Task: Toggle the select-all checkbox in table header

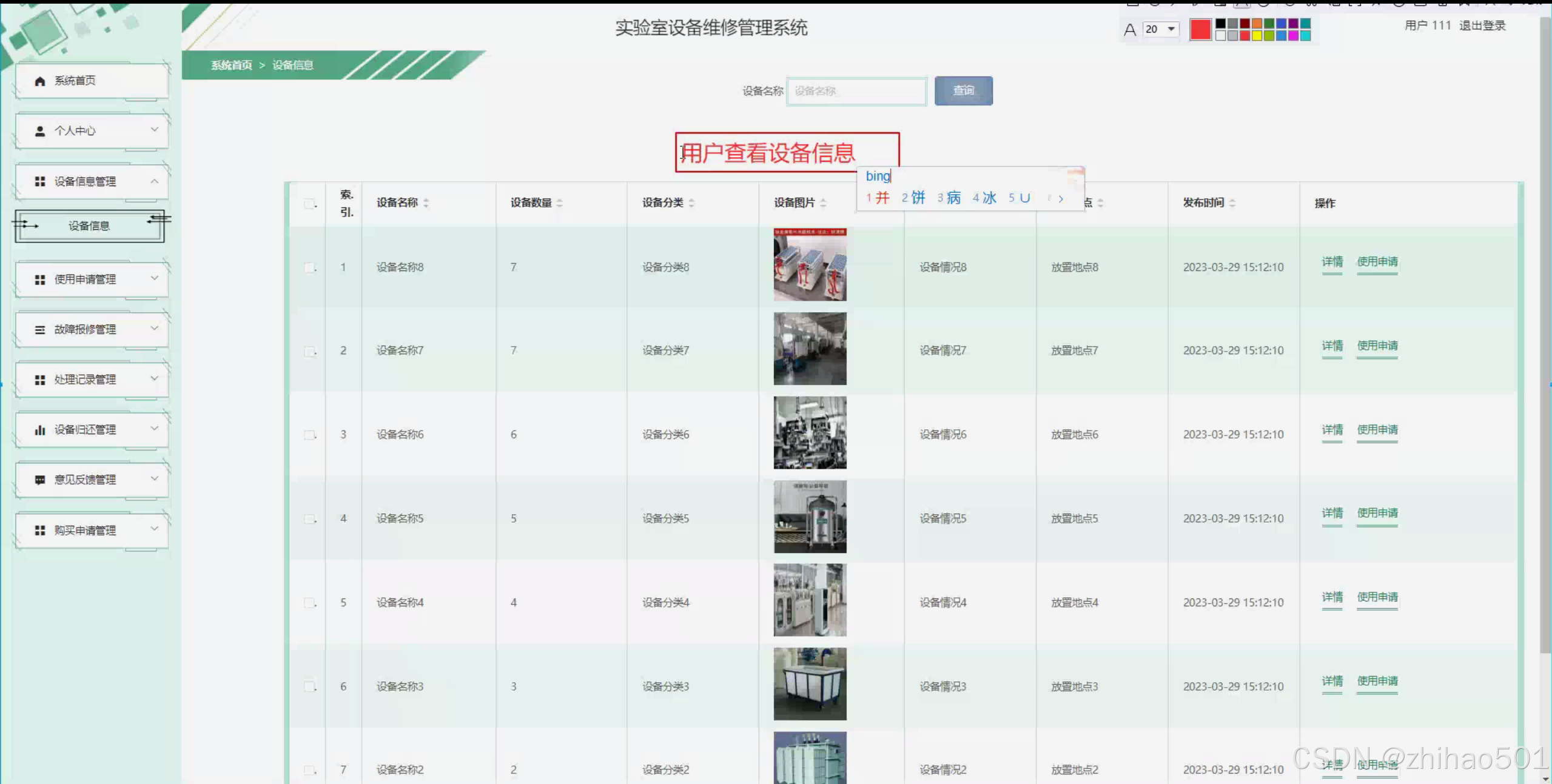Action: tap(309, 204)
